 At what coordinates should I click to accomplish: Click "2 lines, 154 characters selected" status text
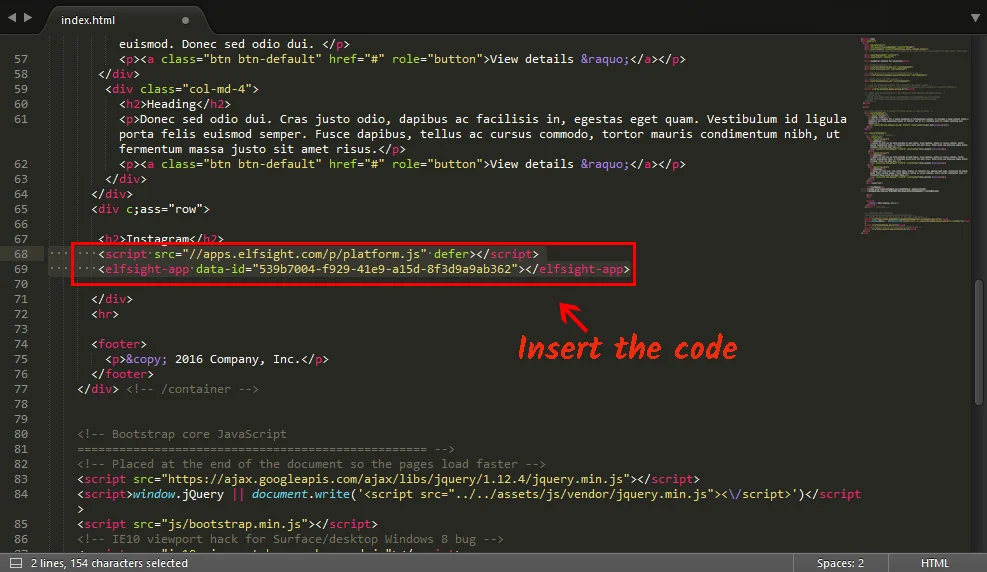109,563
